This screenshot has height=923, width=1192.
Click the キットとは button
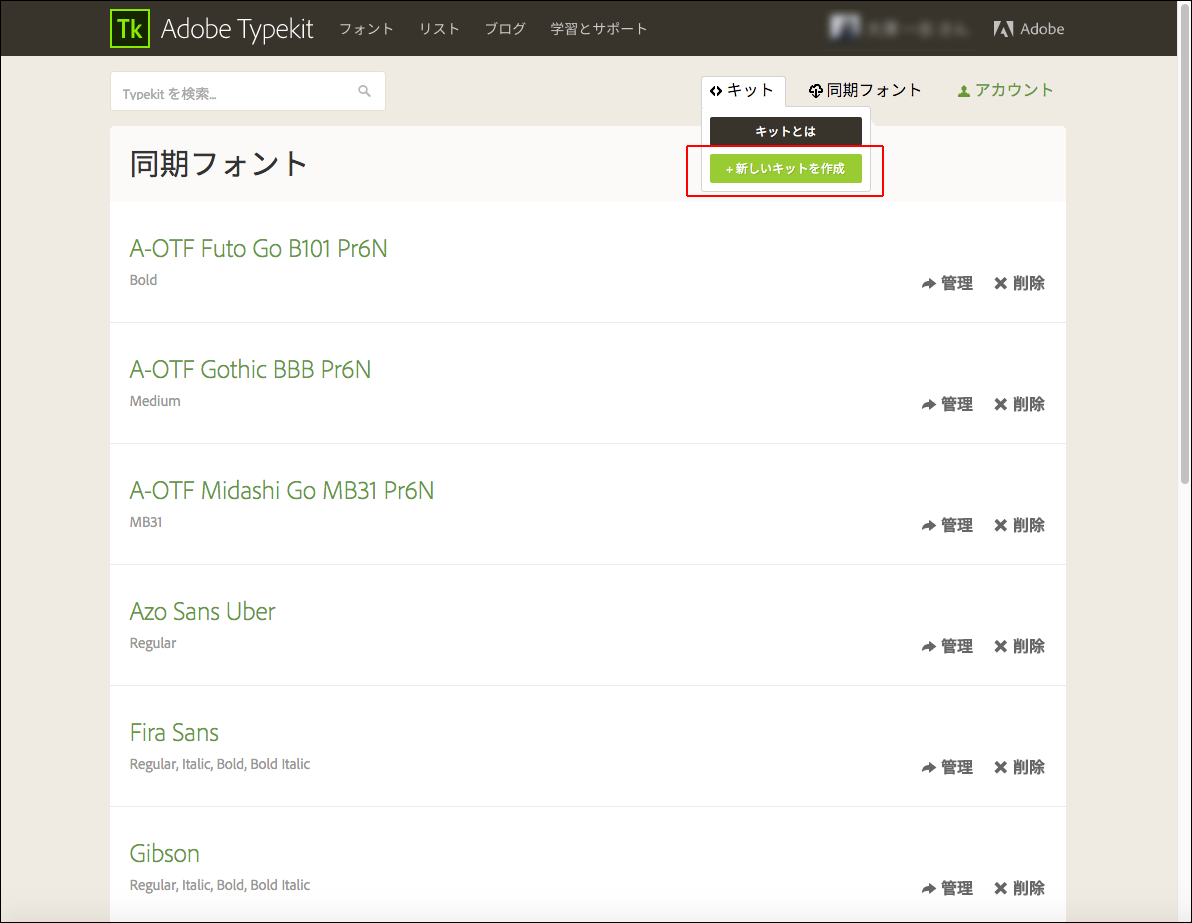785,131
